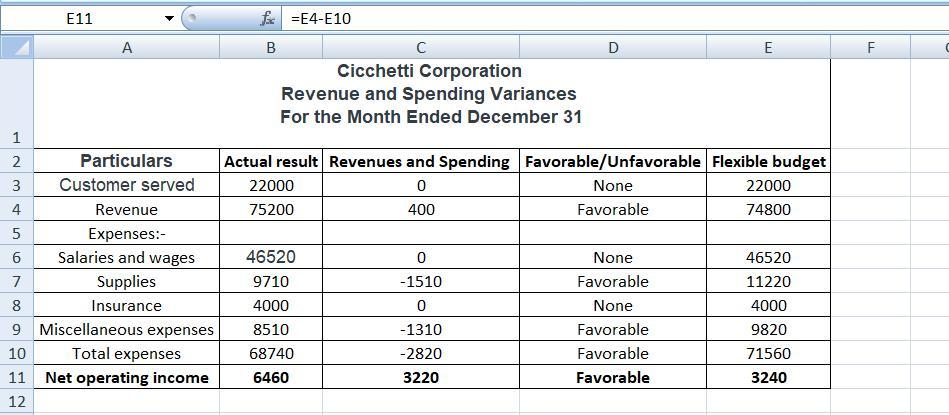Viewport: 949px width, 415px height.
Task: Select column C header
Action: coord(421,47)
